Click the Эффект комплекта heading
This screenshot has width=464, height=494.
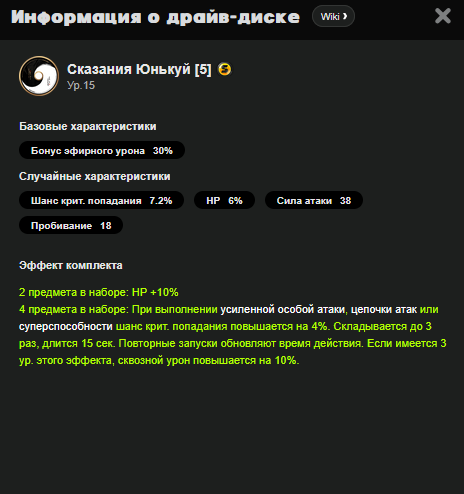pyautogui.click(x=71, y=265)
